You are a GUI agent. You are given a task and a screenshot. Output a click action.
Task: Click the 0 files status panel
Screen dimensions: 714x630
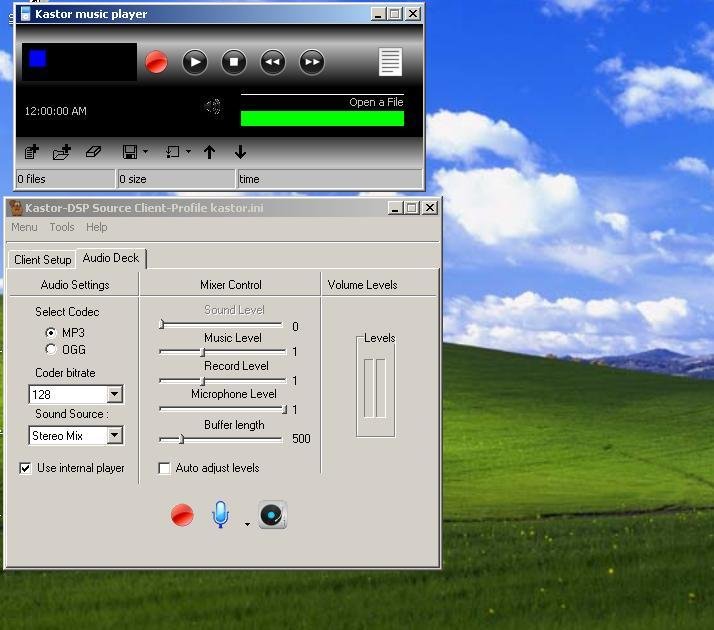65,179
